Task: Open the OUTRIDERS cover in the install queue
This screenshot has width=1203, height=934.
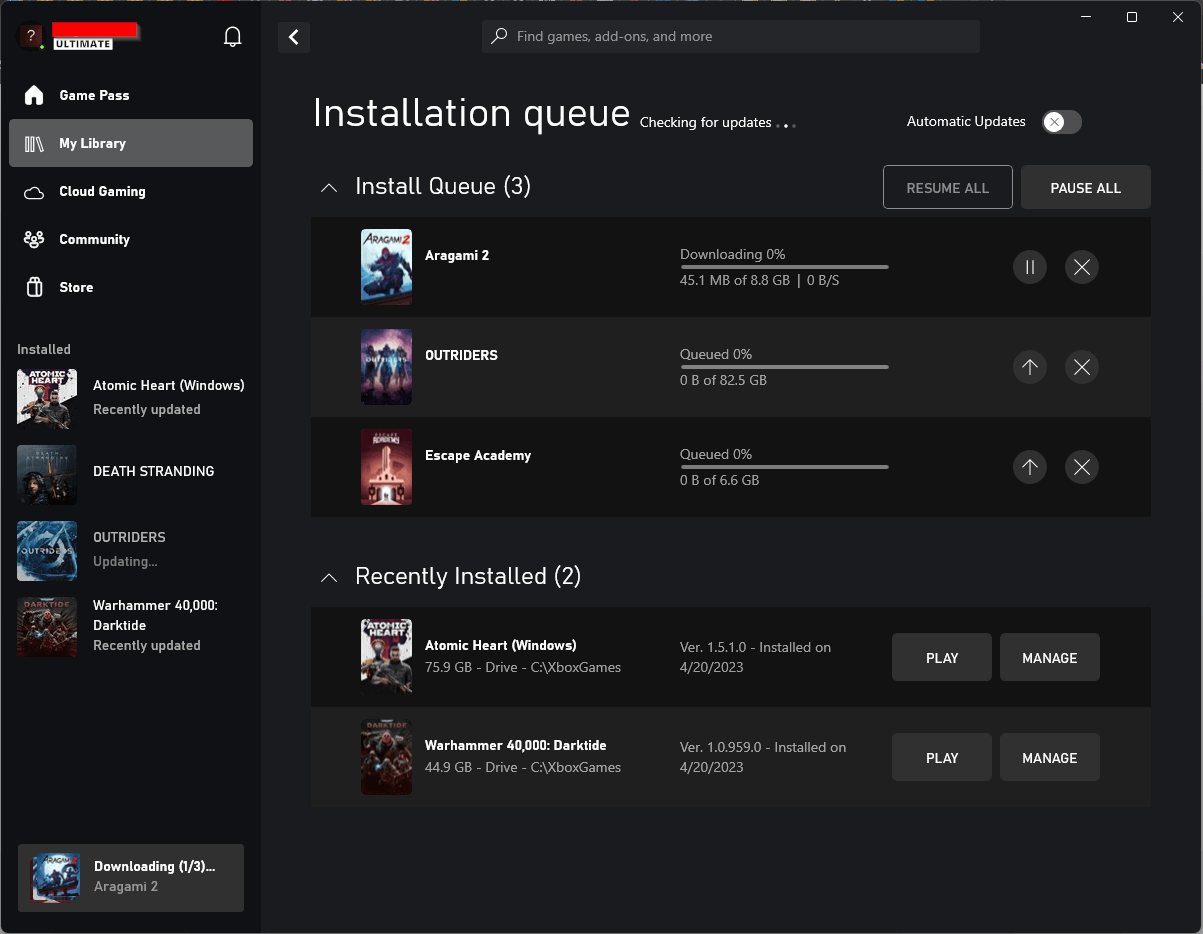Action: pyautogui.click(x=386, y=367)
